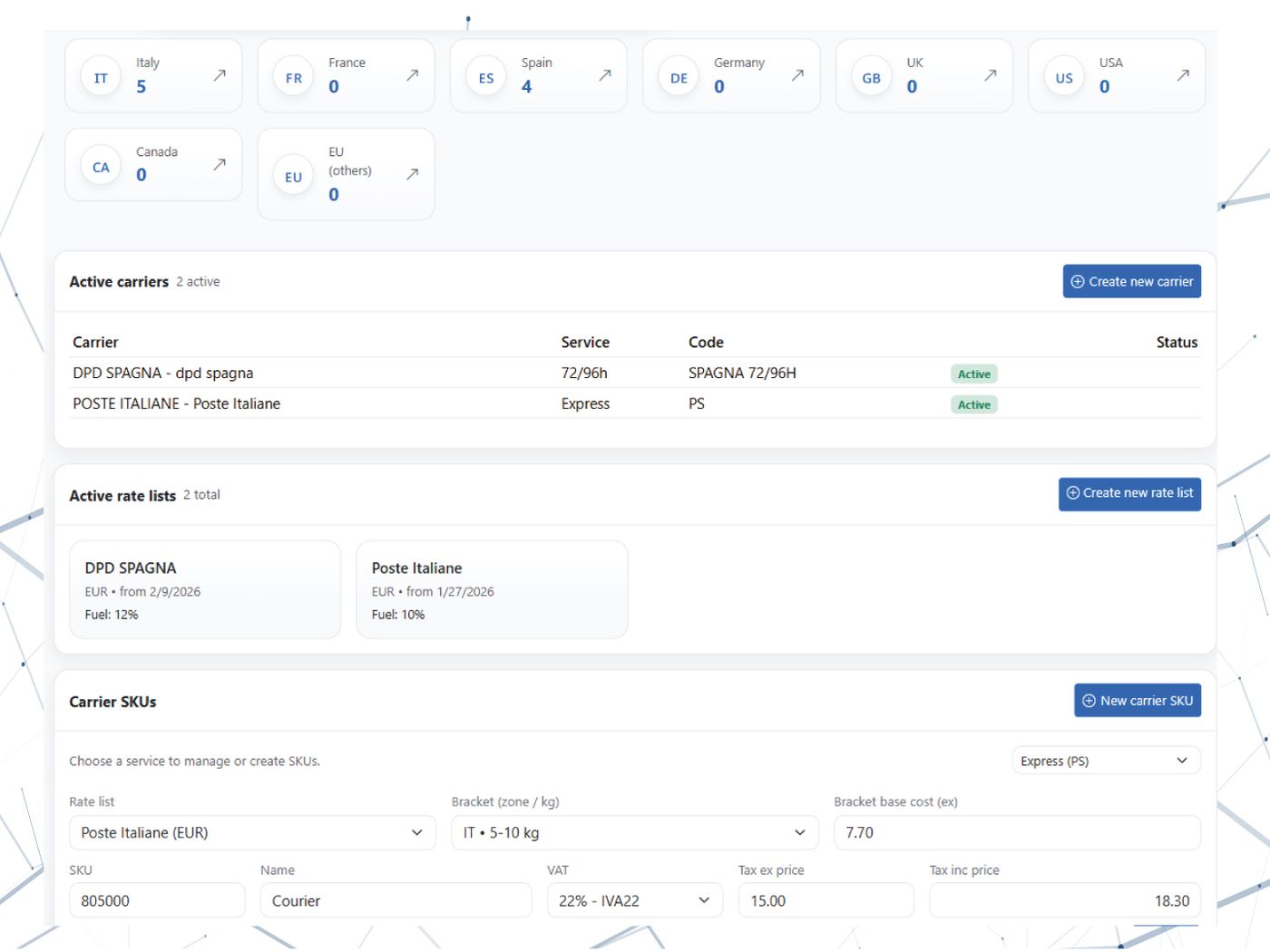Click the Spain count value 4
The image size is (1270, 952).
tap(527, 87)
